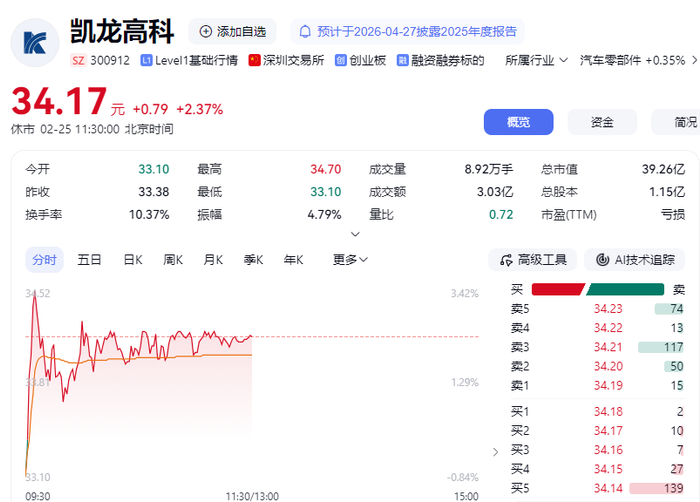Click 卖1 price 34.19
The height and width of the screenshot is (502, 700).
click(608, 385)
